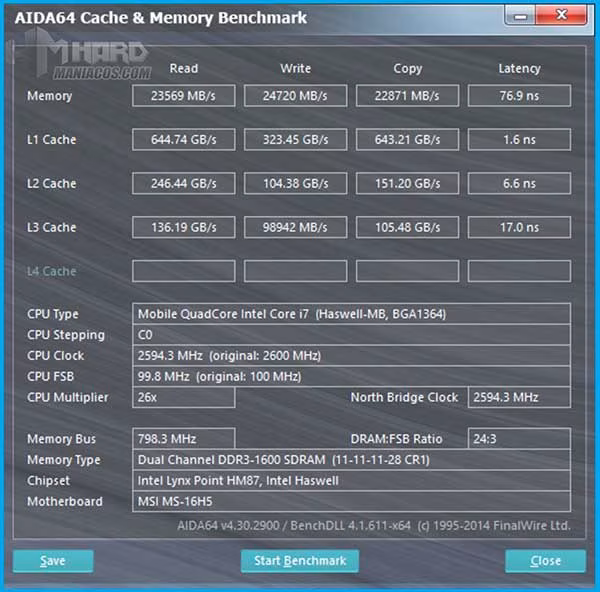
Task: Select CPU FSB value 99.8 MHz
Action: (x=351, y=377)
